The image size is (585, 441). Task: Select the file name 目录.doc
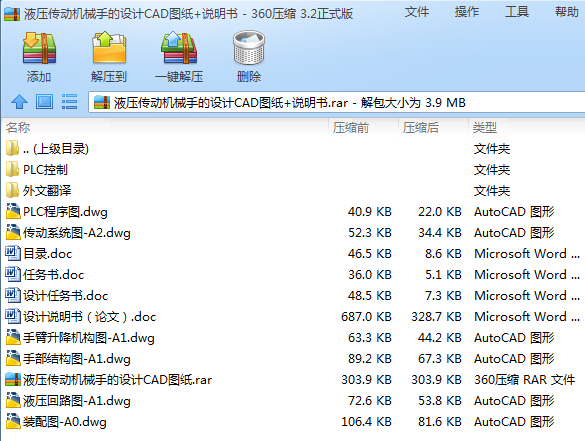[47, 254]
